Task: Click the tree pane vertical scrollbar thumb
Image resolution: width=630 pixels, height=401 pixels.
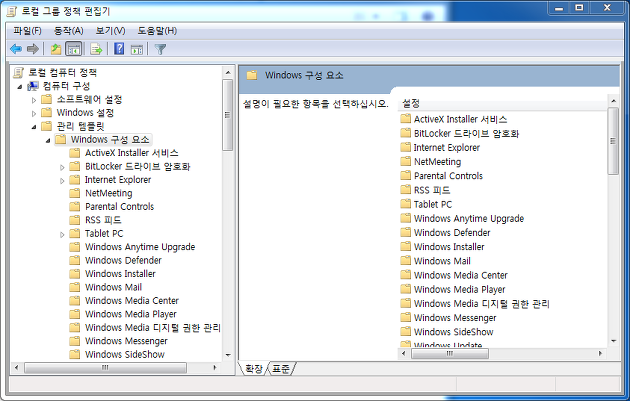Action: click(x=228, y=115)
